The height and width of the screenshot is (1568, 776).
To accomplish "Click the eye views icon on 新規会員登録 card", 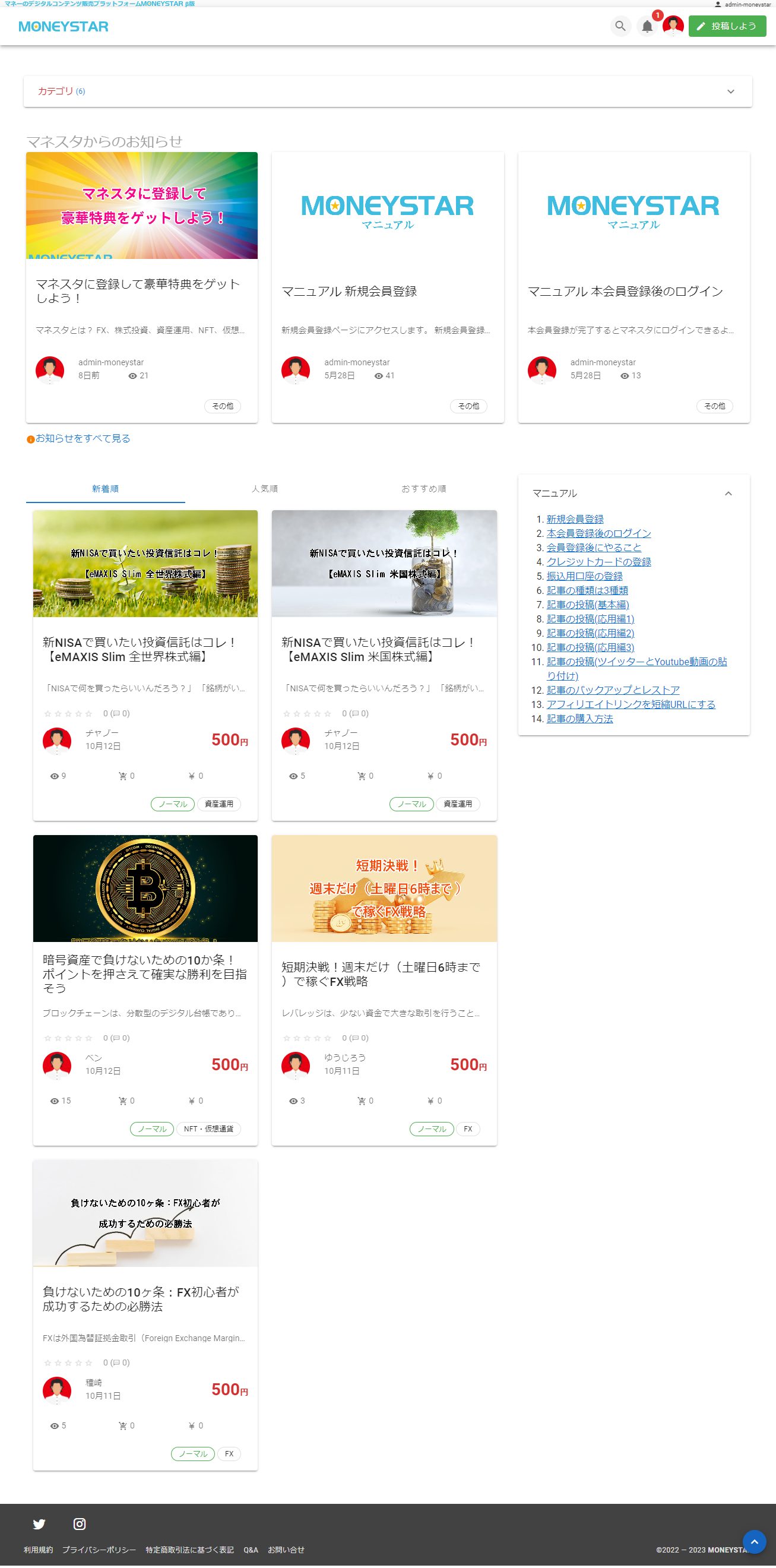I will 379,376.
